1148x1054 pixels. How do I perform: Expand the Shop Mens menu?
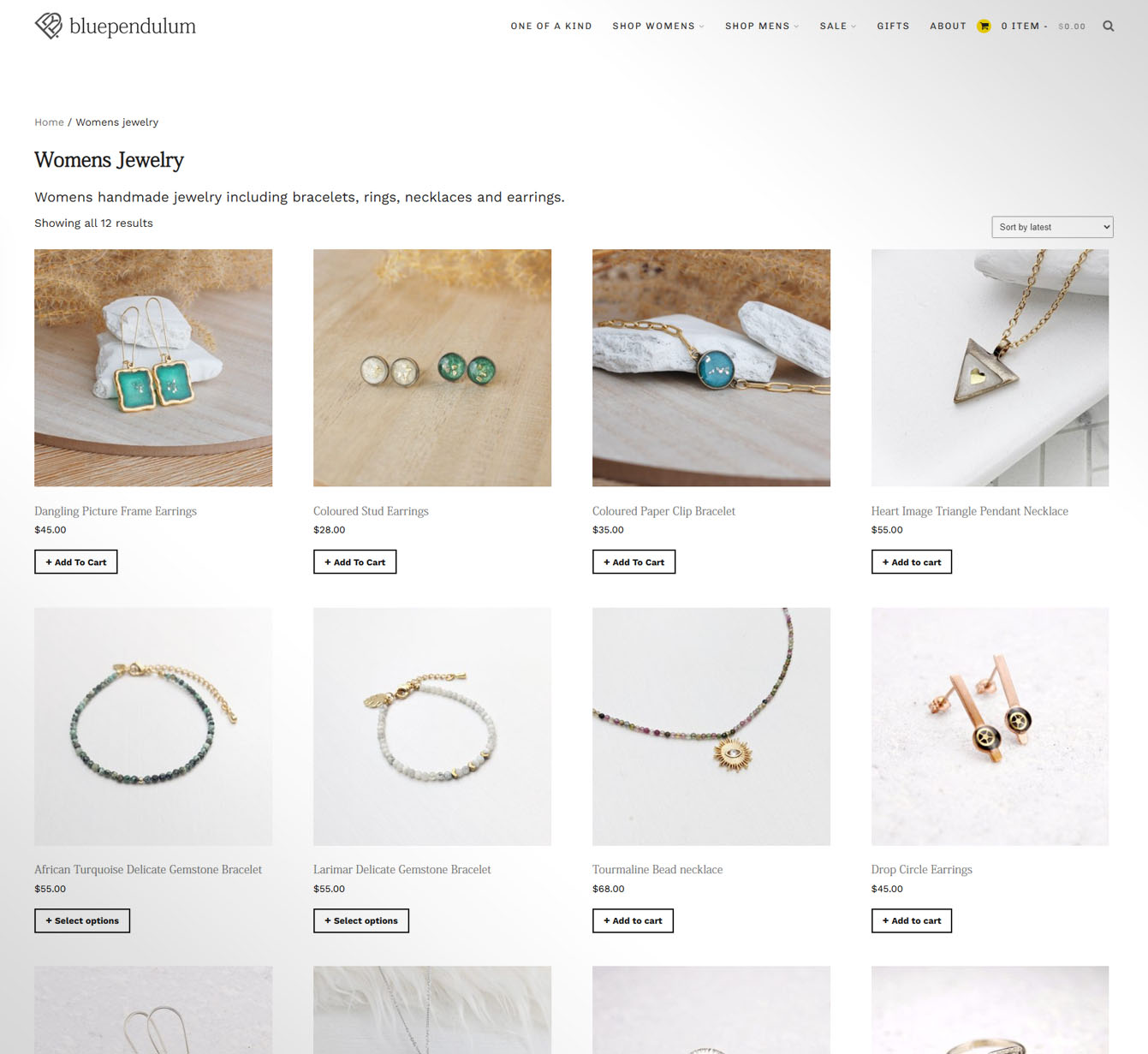click(x=762, y=27)
